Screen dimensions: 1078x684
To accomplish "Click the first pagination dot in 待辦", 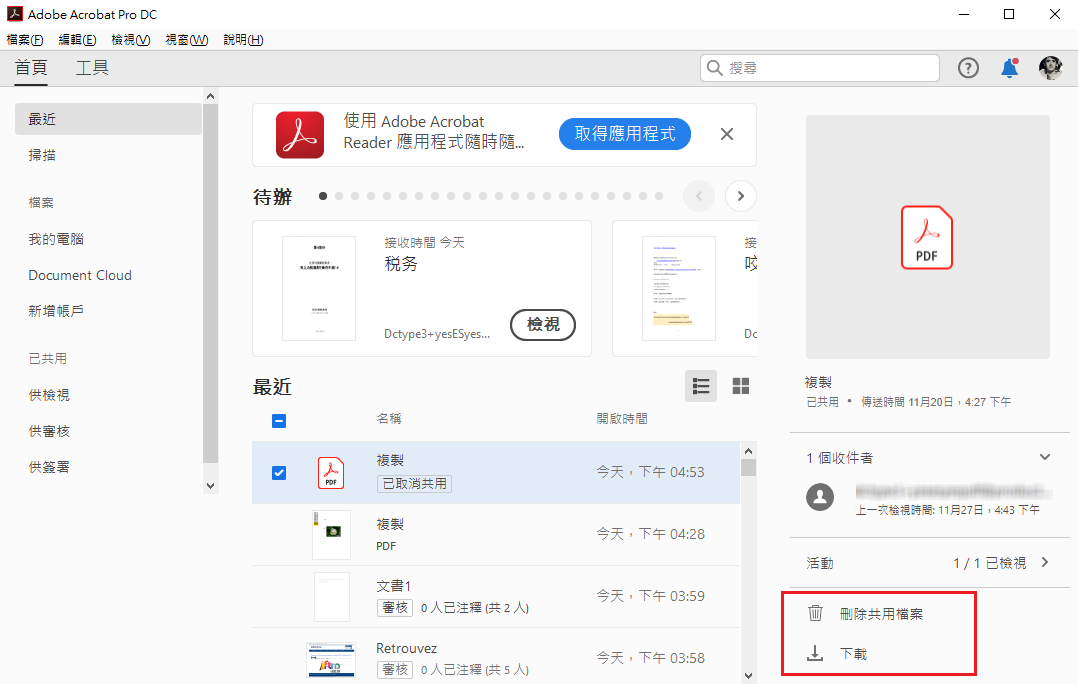I will click(323, 196).
